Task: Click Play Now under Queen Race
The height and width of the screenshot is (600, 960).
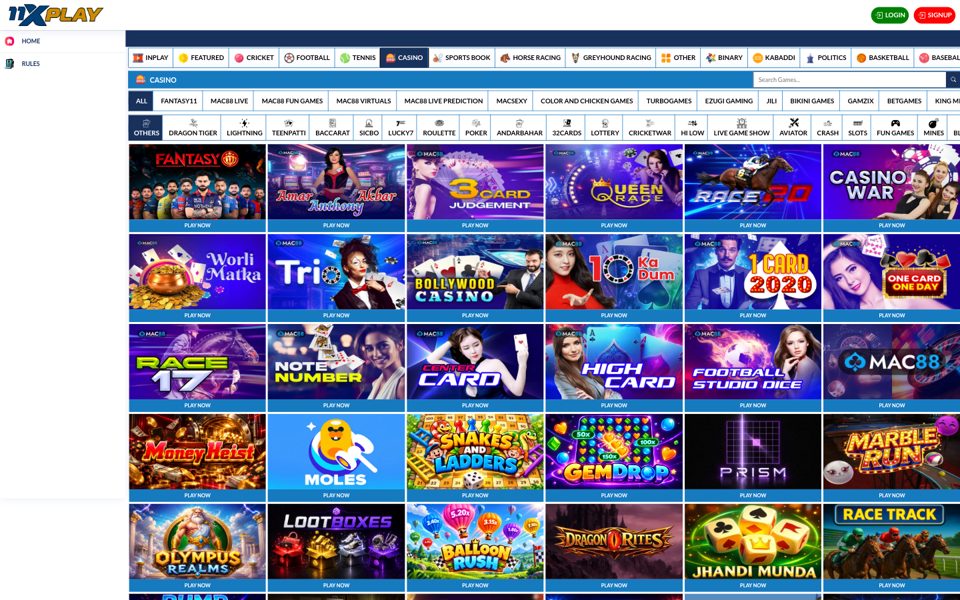Action: 614,225
